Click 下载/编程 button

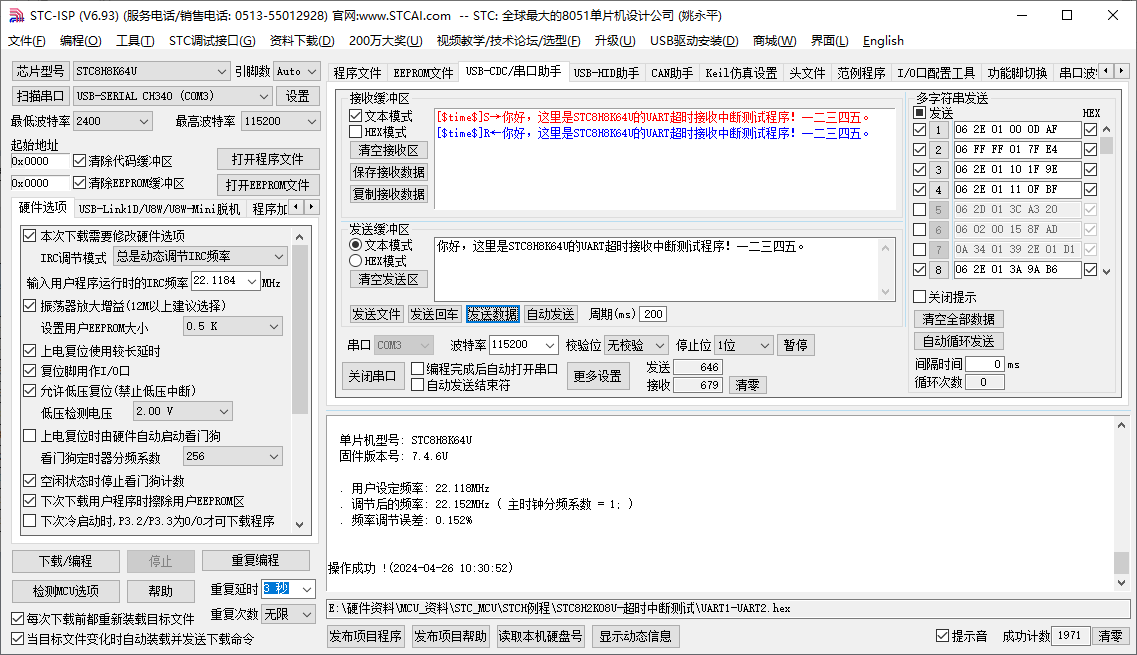point(65,561)
